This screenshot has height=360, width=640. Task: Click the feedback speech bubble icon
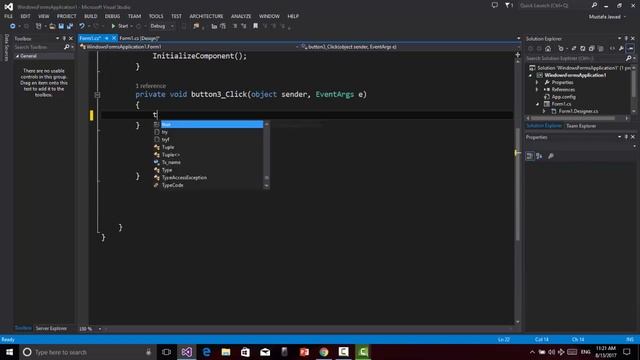coord(495,5)
